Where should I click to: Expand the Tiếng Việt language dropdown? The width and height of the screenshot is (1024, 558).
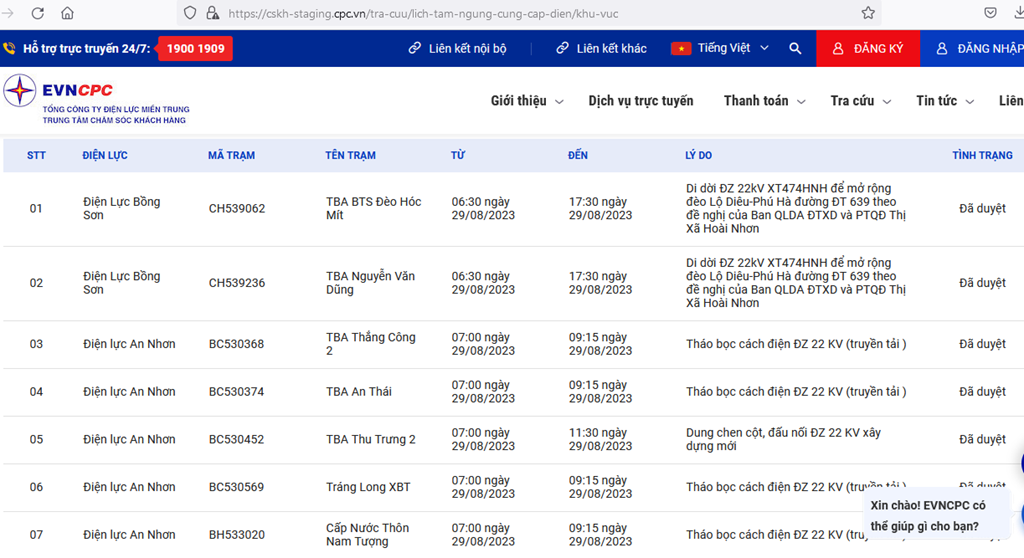tap(720, 48)
